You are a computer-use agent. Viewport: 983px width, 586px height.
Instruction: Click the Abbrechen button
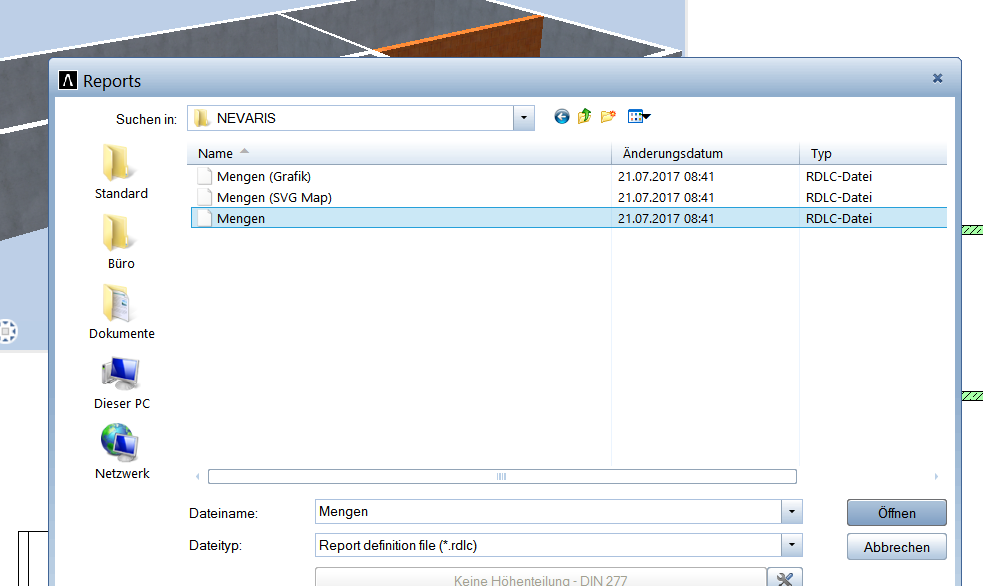coord(896,547)
